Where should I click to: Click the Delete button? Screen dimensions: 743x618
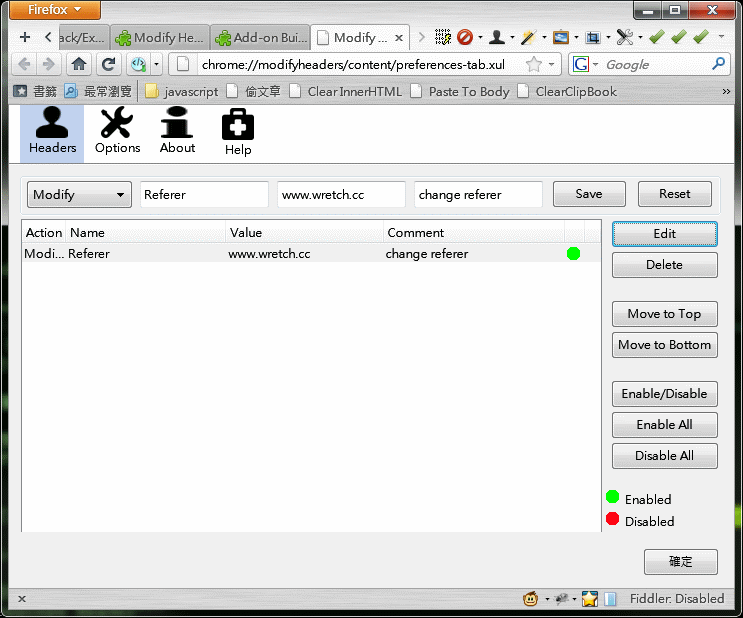click(664, 265)
